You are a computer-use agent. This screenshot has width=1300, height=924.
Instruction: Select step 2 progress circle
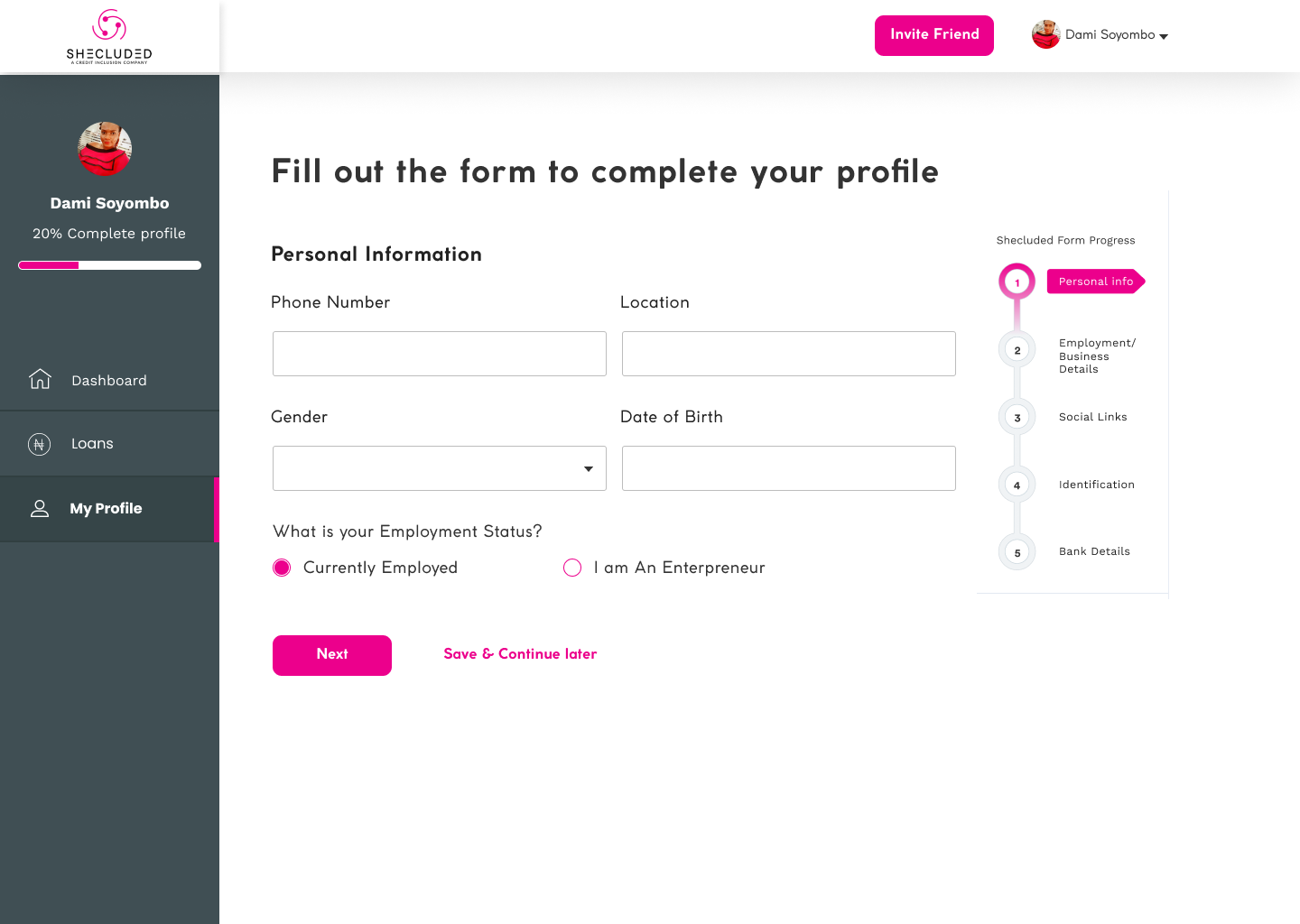[x=1017, y=350]
